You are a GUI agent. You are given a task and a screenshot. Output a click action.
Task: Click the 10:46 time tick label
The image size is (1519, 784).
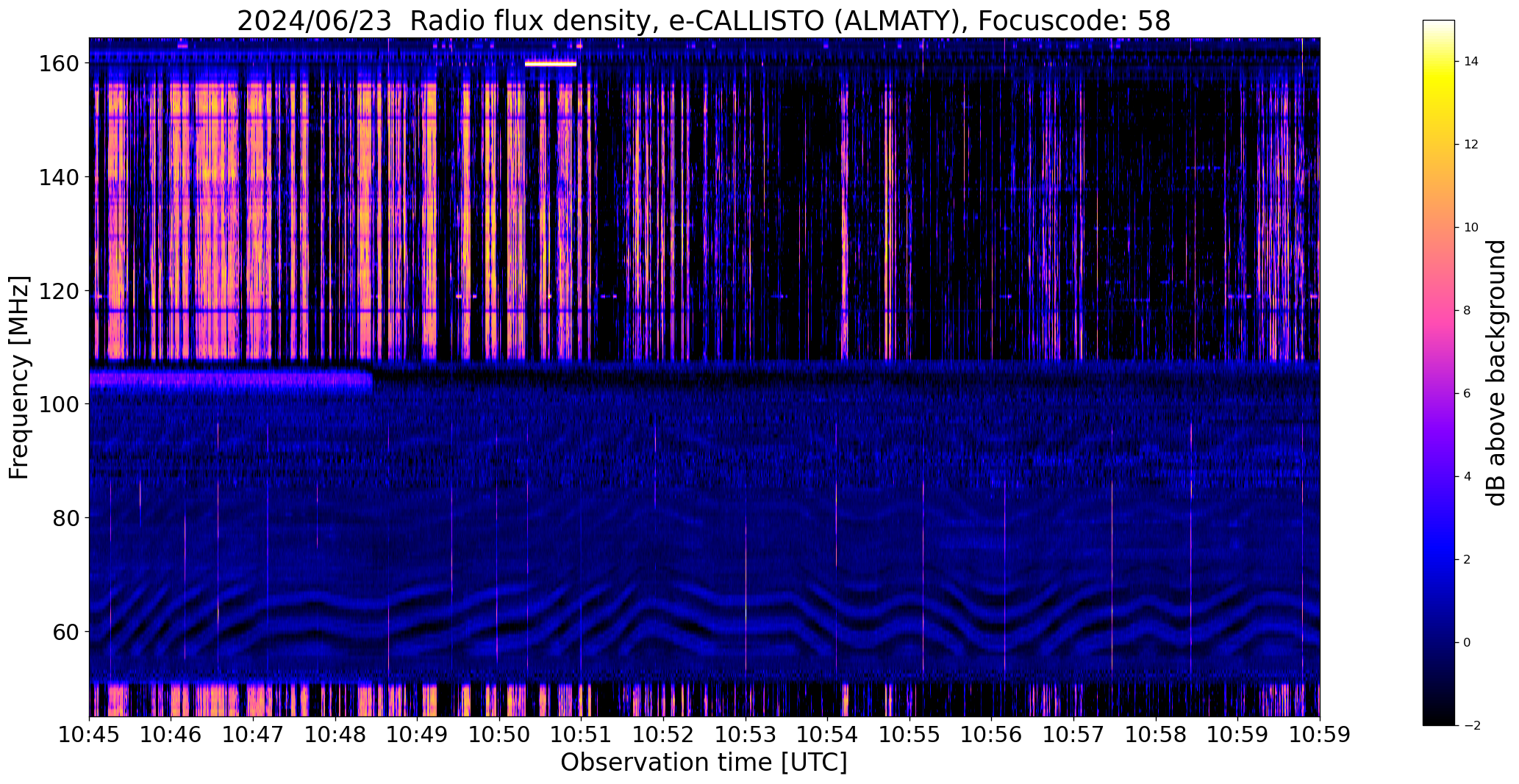point(171,735)
